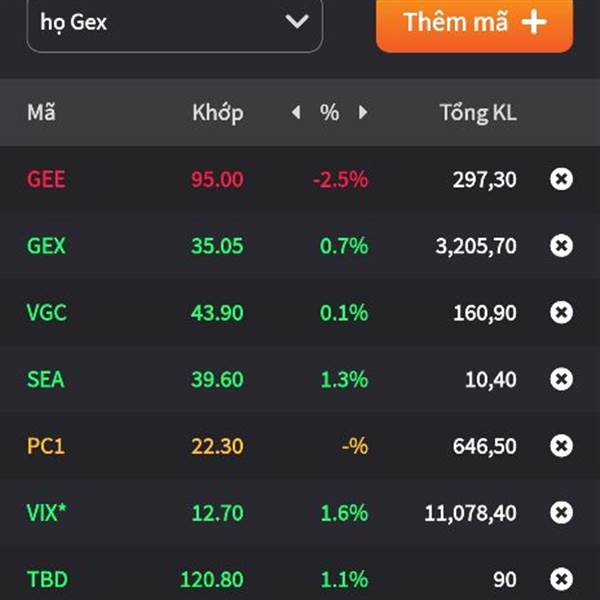Delete VIX* from the watchlist
Screen dimensions: 600x600
[x=561, y=512]
